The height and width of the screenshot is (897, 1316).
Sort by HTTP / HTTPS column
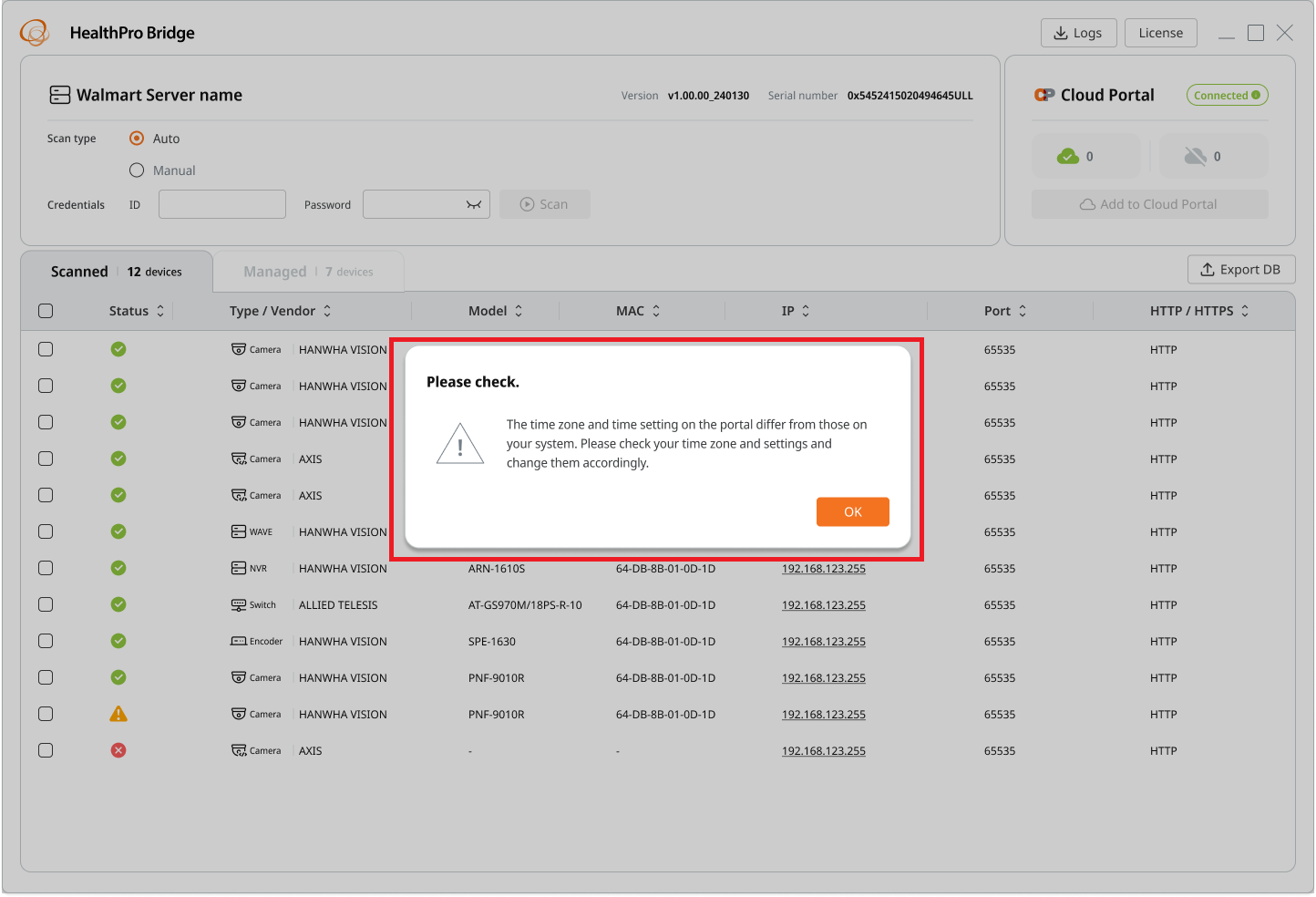click(1245, 311)
